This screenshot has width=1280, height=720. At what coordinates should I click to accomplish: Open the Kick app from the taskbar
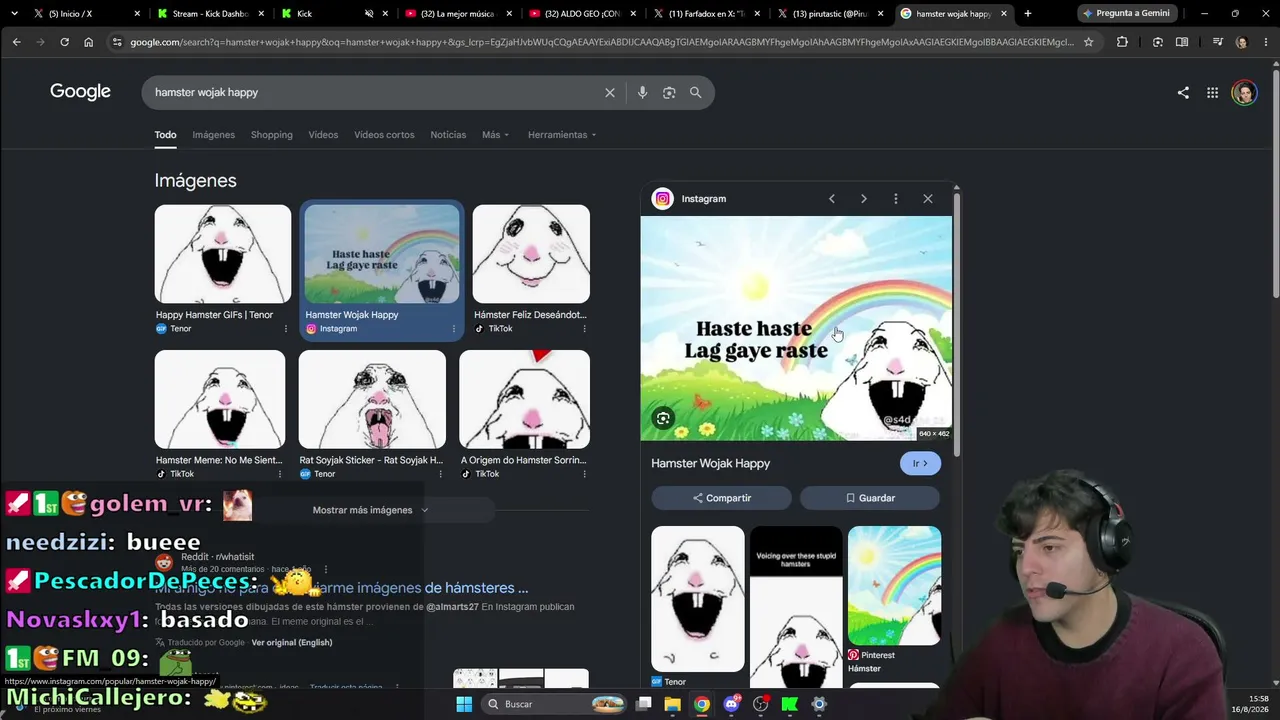point(789,704)
